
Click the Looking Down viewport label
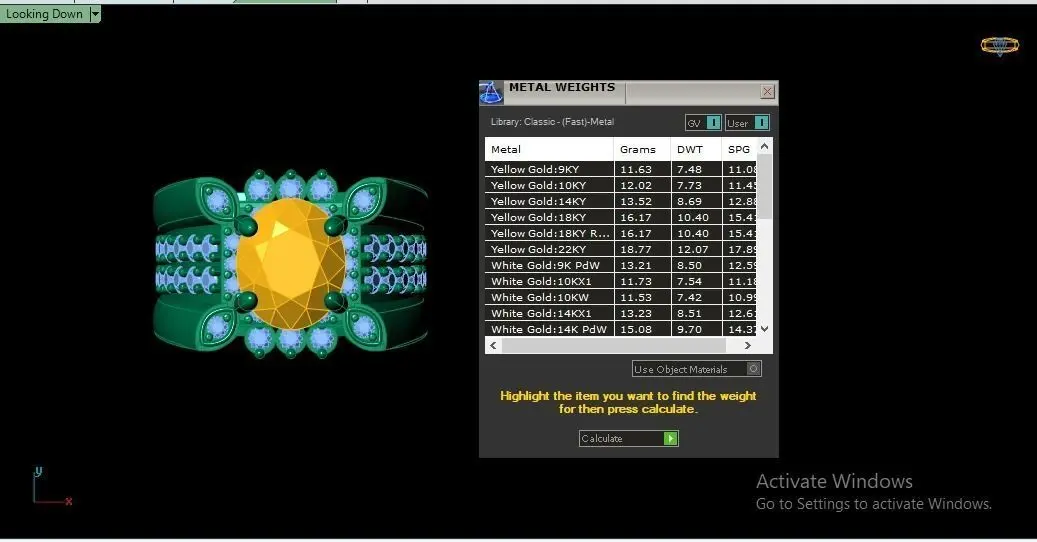click(x=44, y=14)
